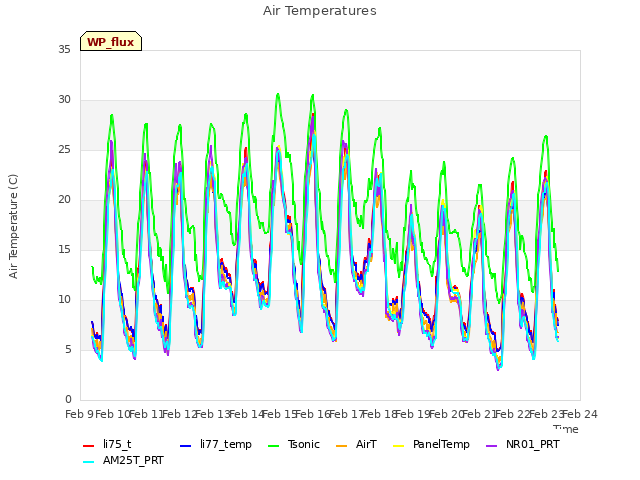Click the orange AirT legend color marker
Screen dimensions: 640x480
click(x=342, y=445)
